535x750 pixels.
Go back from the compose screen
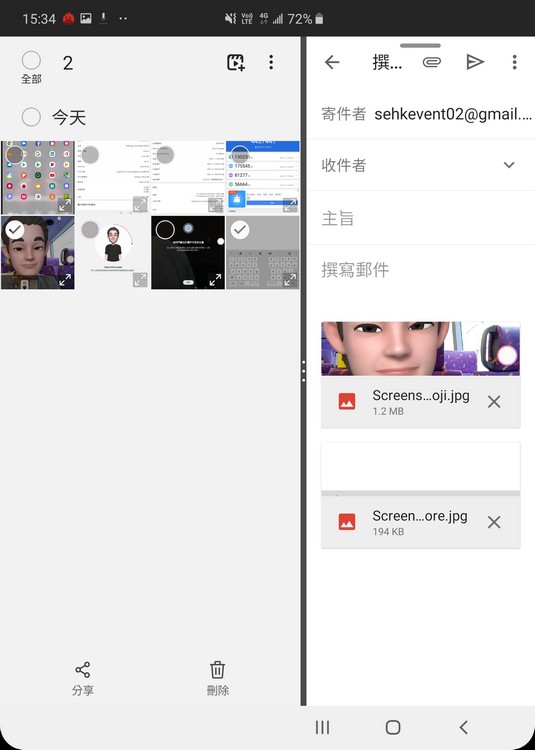click(332, 62)
